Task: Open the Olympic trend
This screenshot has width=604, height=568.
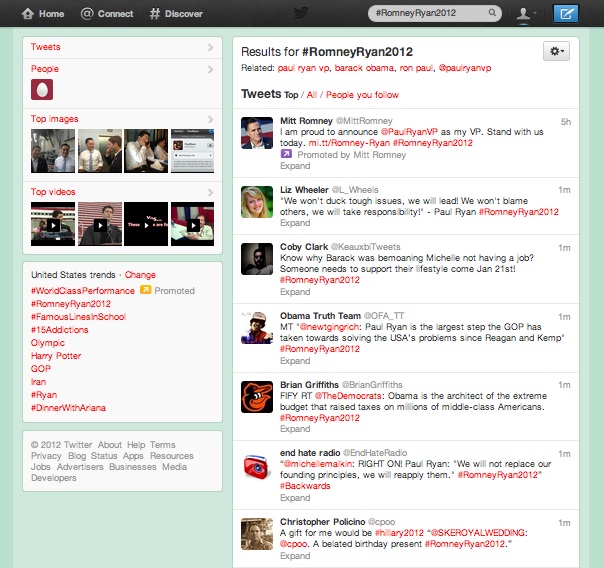Action: (48, 343)
